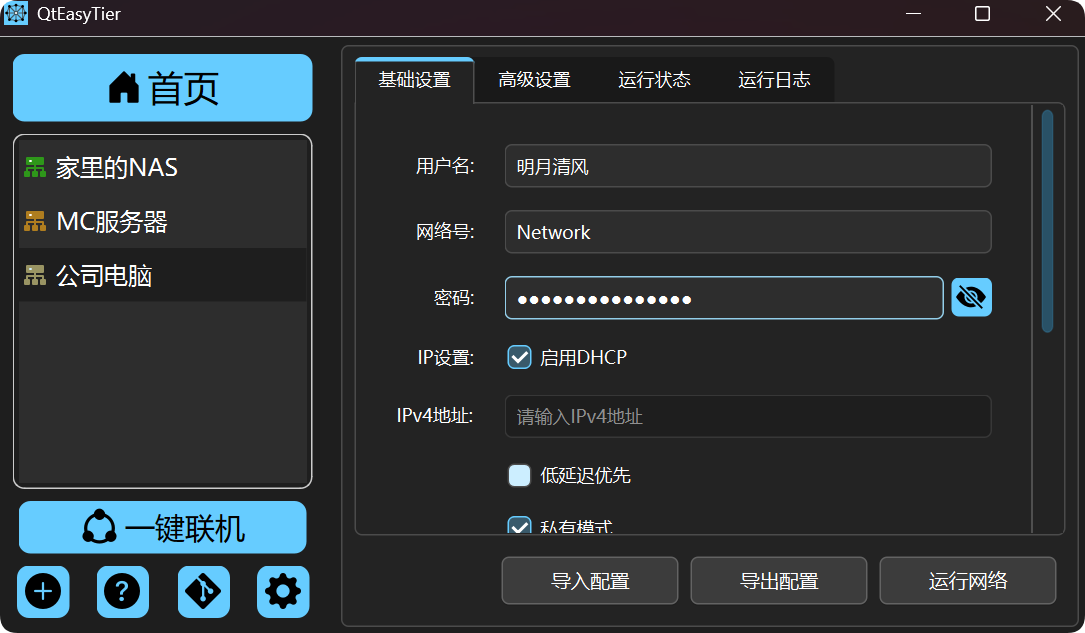Click the IPv4地址 input field
The width and height of the screenshot is (1085, 633).
[x=747, y=416]
